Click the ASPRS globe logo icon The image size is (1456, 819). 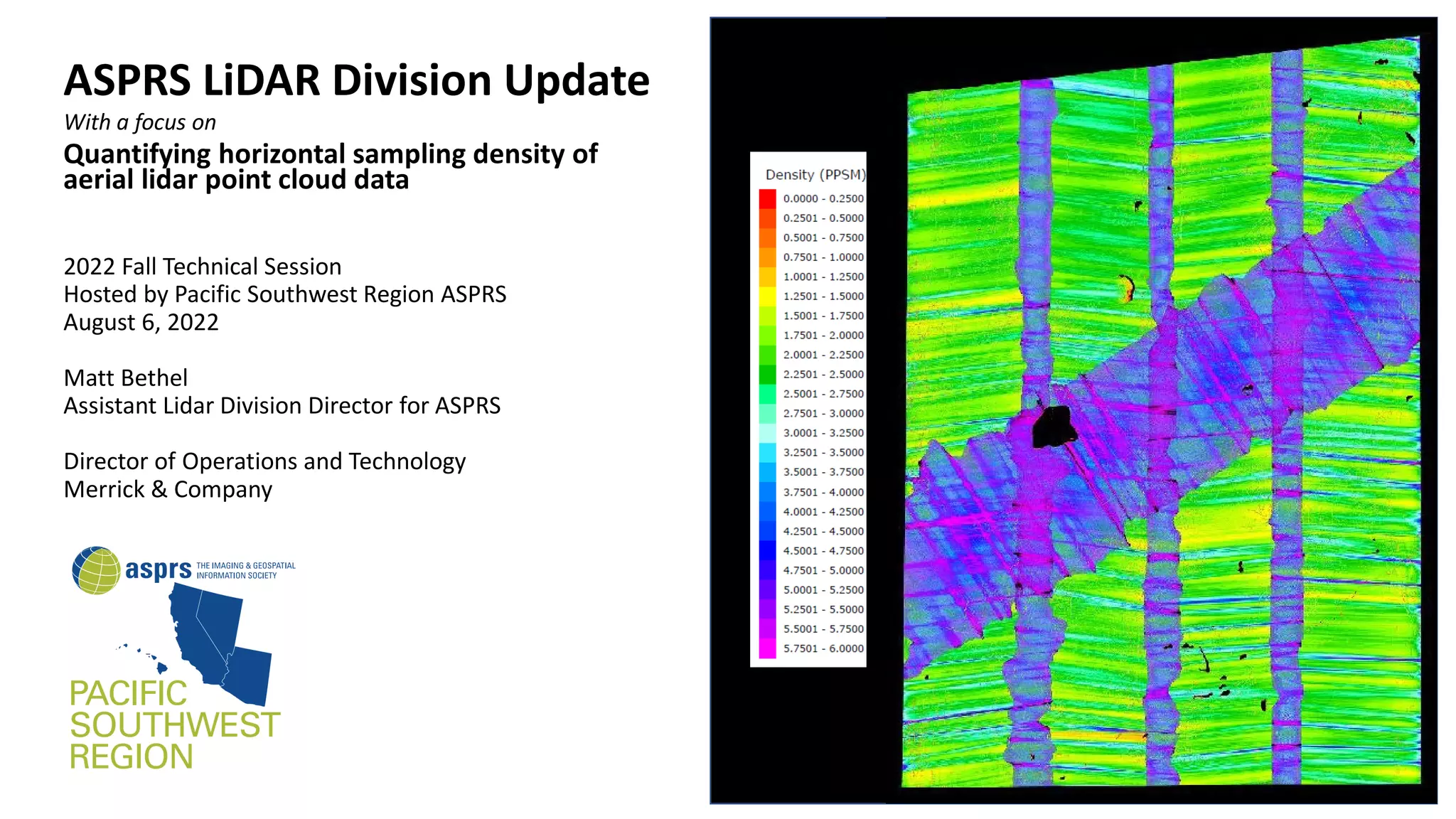[x=96, y=570]
